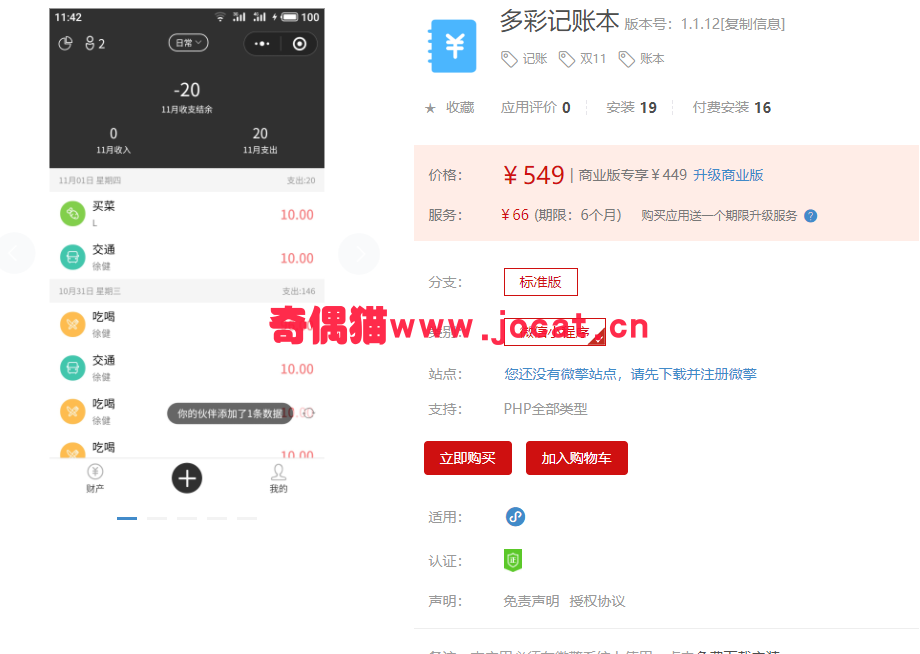Click the 多彩记账本 blue app logo
This screenshot has height=654, width=920.
point(452,46)
